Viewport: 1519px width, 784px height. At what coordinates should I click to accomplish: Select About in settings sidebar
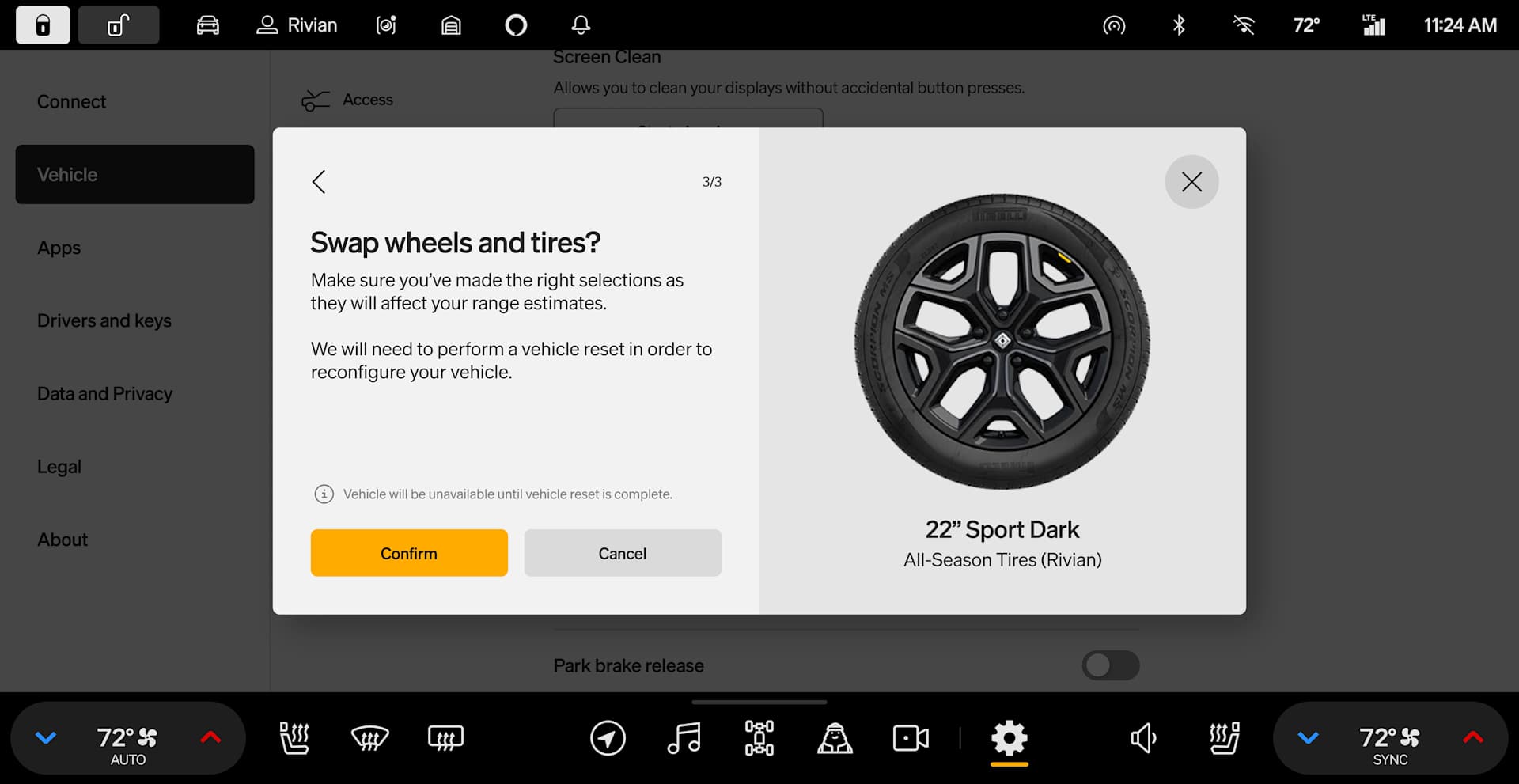click(x=63, y=540)
